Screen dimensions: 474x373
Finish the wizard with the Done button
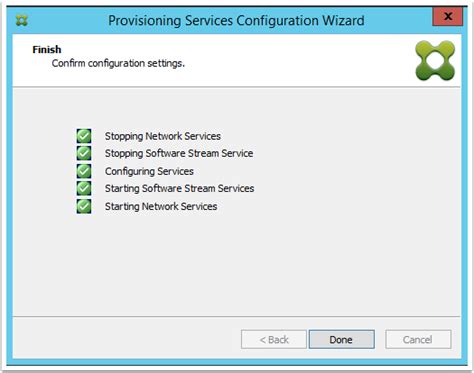[342, 339]
